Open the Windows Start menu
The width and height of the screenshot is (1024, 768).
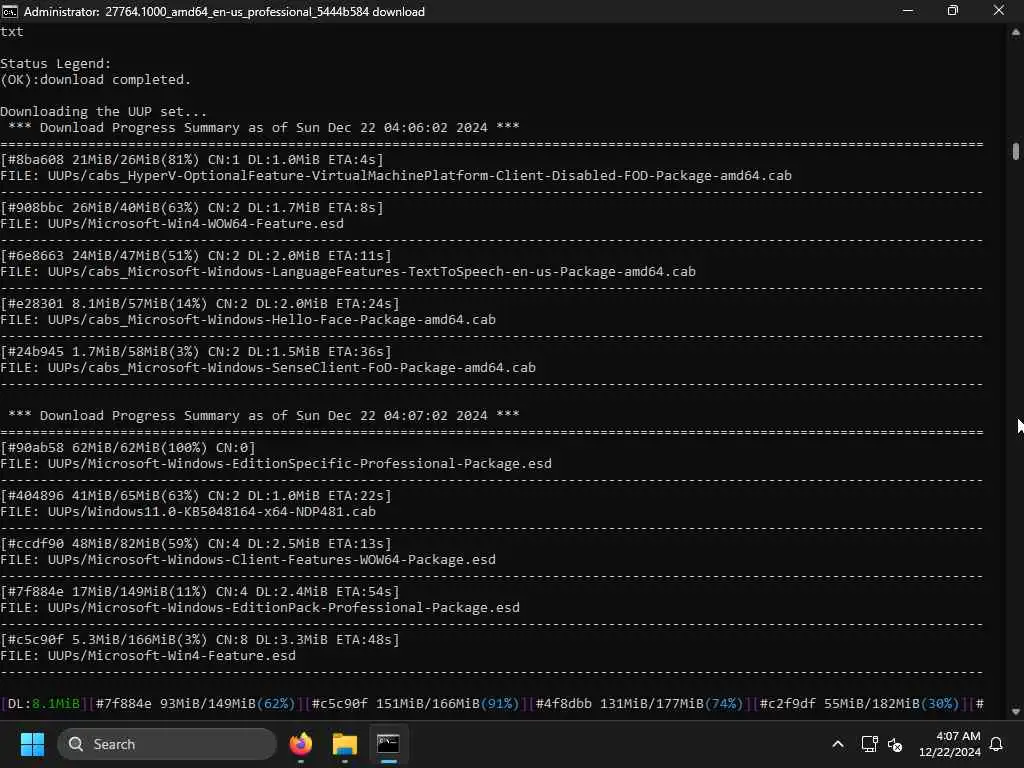(x=32, y=744)
